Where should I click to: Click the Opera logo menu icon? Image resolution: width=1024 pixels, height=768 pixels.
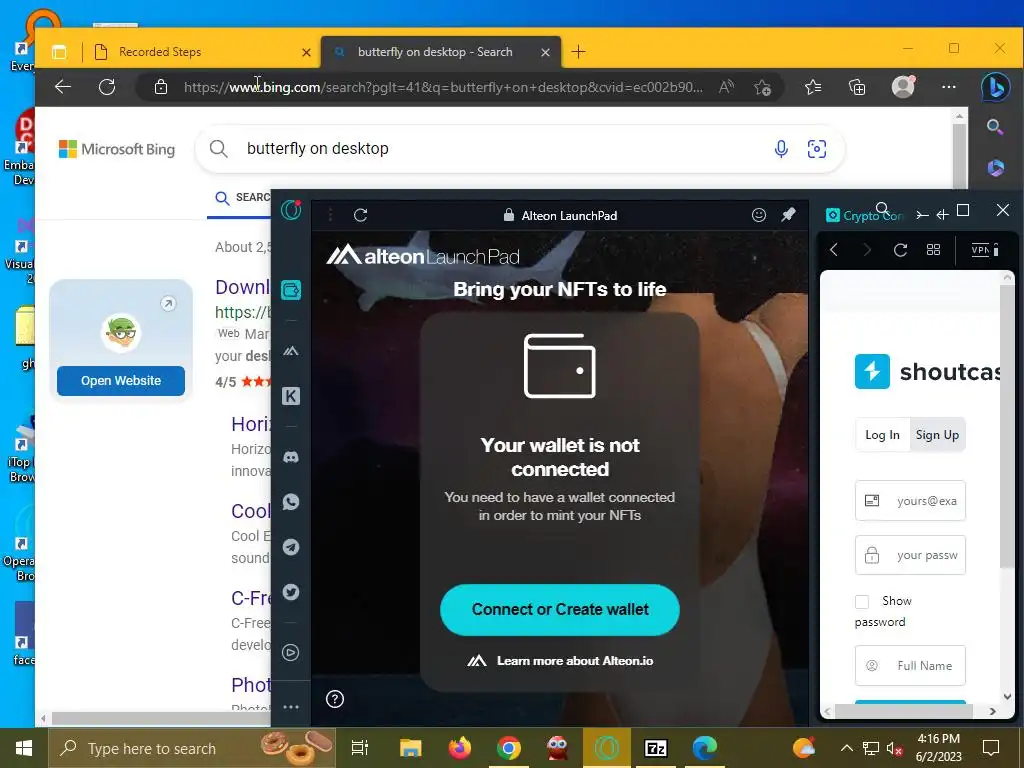tap(291, 210)
